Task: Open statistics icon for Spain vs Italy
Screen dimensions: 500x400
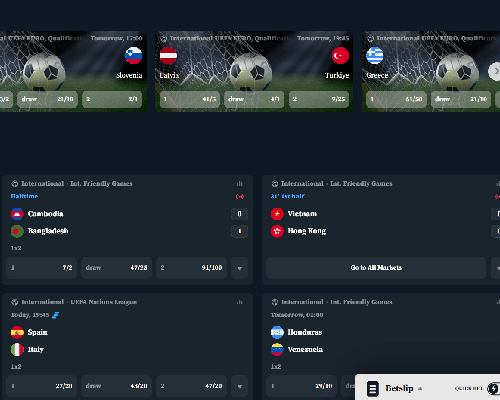Action: [x=239, y=302]
